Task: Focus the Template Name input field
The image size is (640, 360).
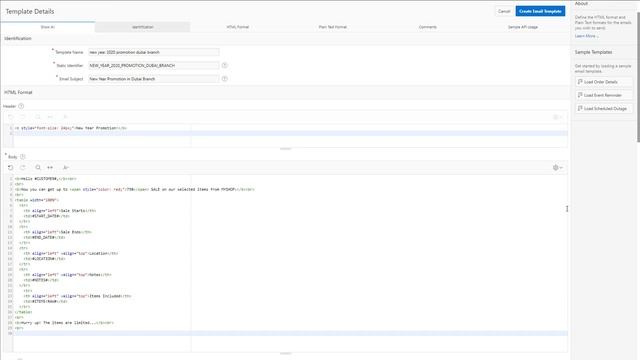Action: (153, 52)
